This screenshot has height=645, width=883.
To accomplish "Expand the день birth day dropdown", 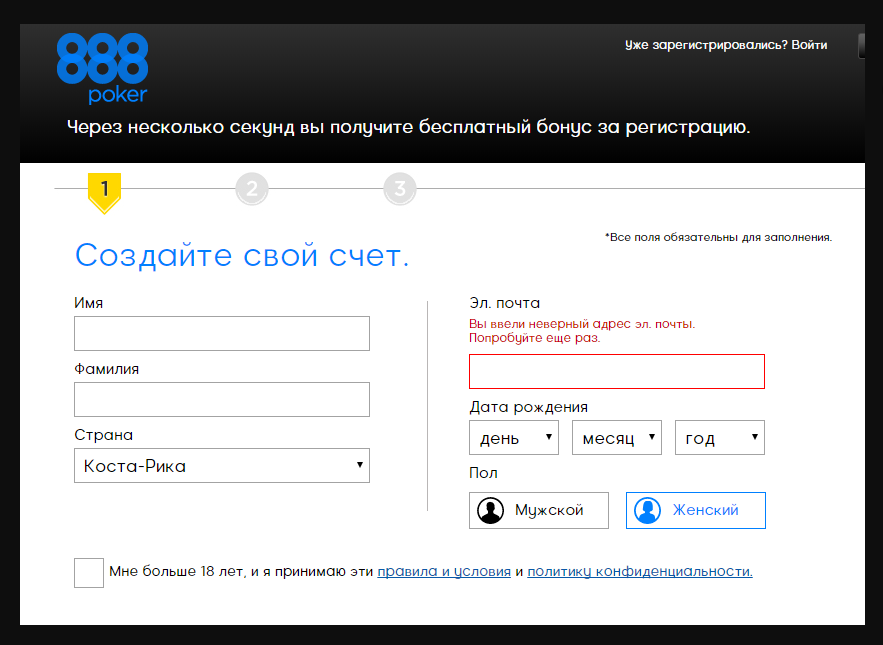I will point(513,438).
